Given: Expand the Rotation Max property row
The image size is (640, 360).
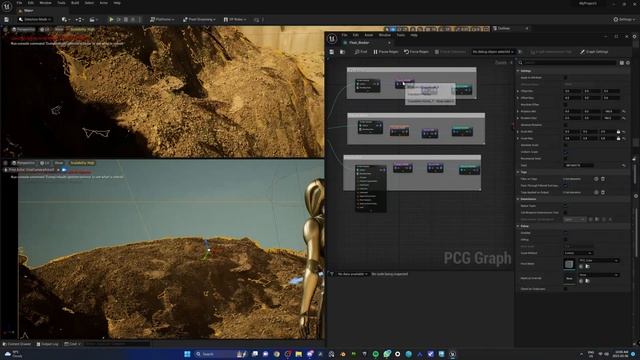Looking at the screenshot, I should click(x=518, y=118).
